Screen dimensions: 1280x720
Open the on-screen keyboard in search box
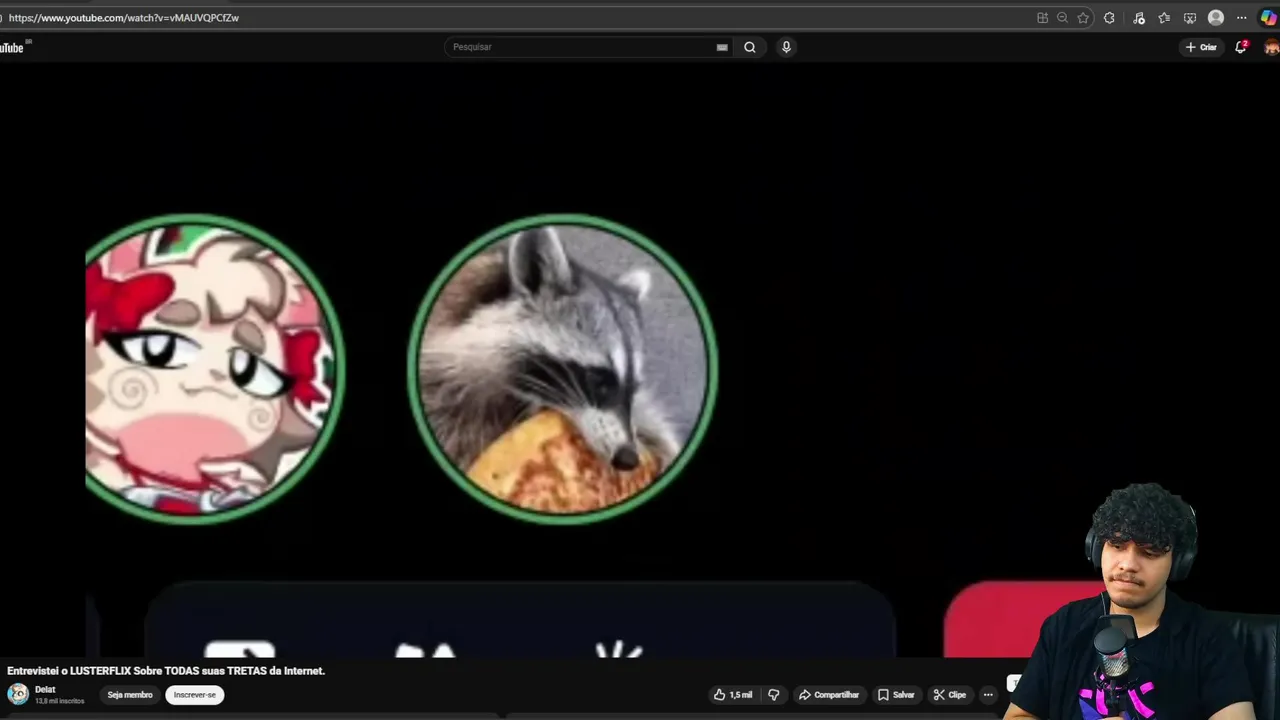(722, 47)
